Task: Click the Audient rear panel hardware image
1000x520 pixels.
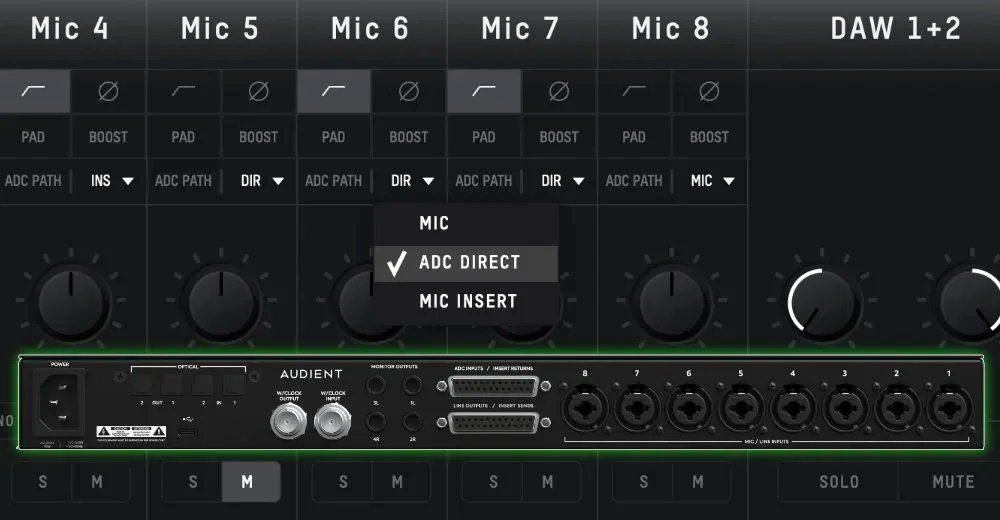Action: [x=501, y=403]
